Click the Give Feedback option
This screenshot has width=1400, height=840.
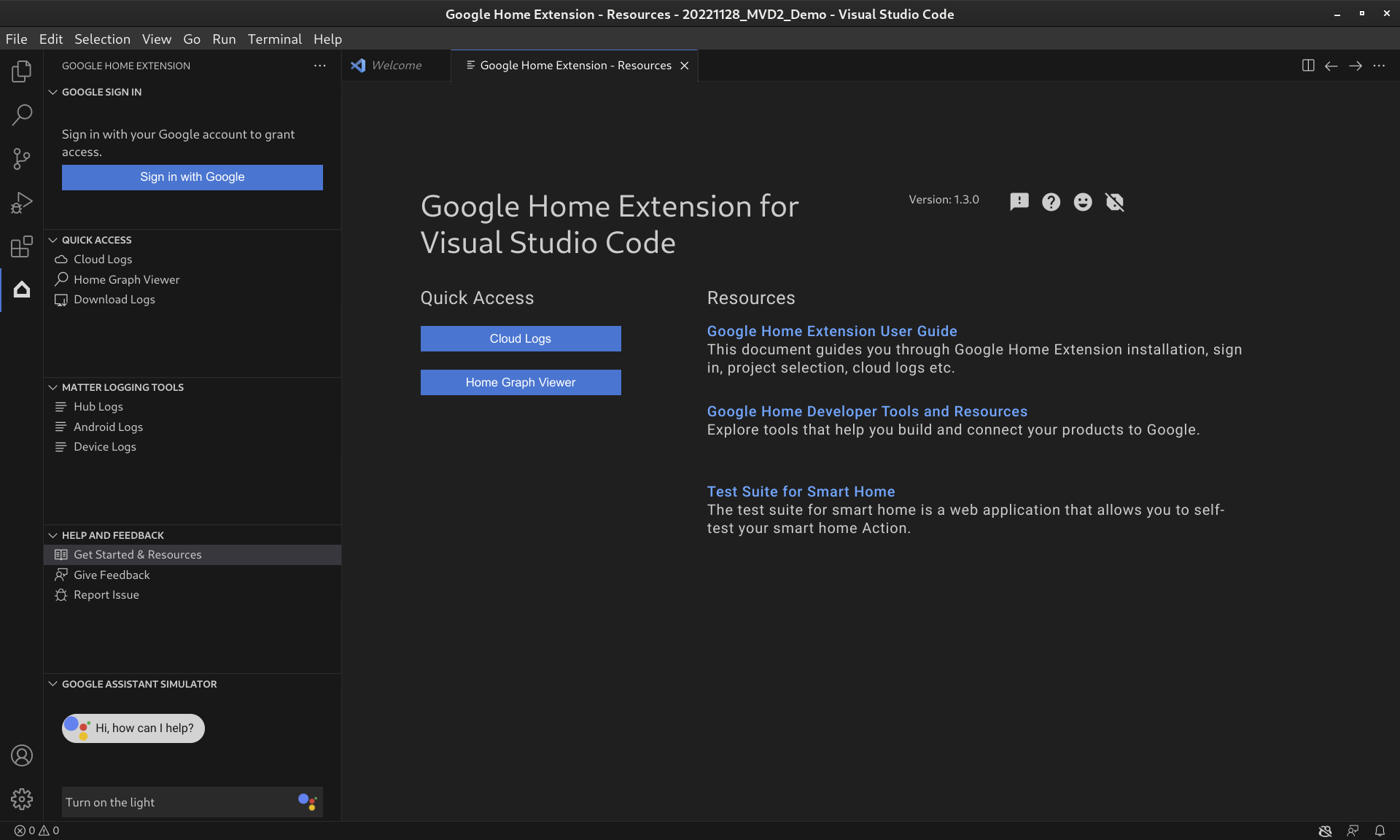coord(111,575)
